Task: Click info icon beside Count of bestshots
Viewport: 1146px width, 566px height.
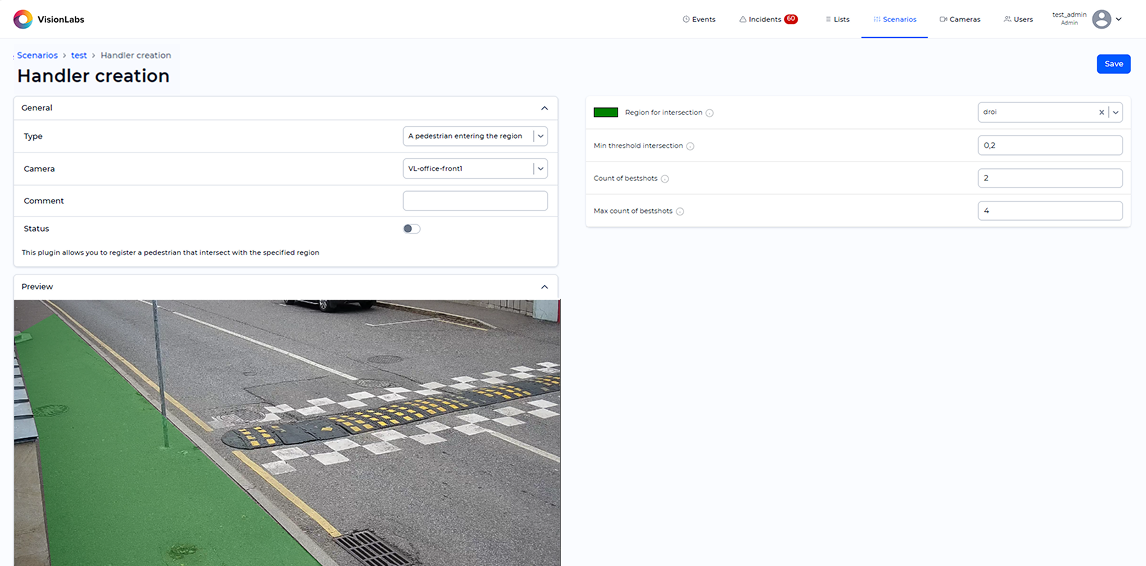Action: point(664,178)
